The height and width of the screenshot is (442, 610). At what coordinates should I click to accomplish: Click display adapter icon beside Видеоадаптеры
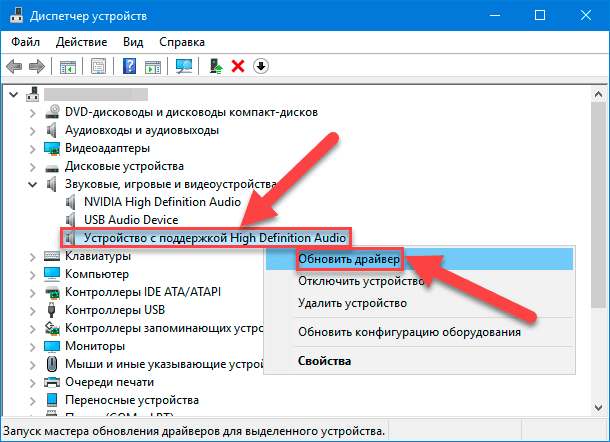click(52, 148)
